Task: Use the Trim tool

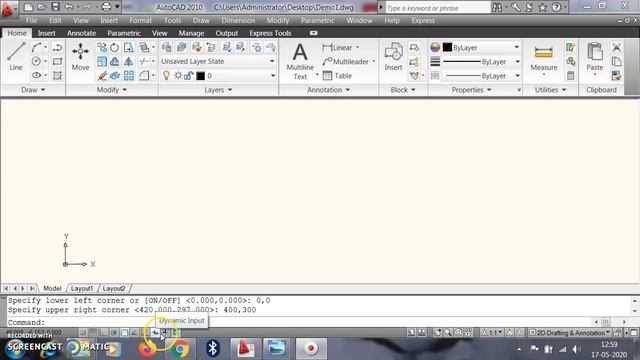Action: [x=144, y=62]
